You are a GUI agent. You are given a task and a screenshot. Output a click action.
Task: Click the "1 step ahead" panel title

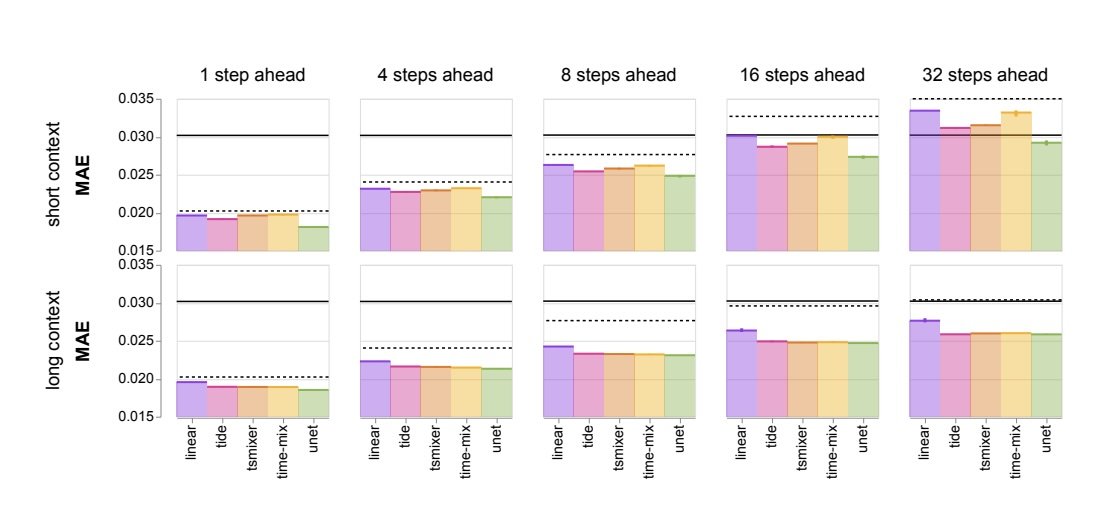(x=251, y=75)
